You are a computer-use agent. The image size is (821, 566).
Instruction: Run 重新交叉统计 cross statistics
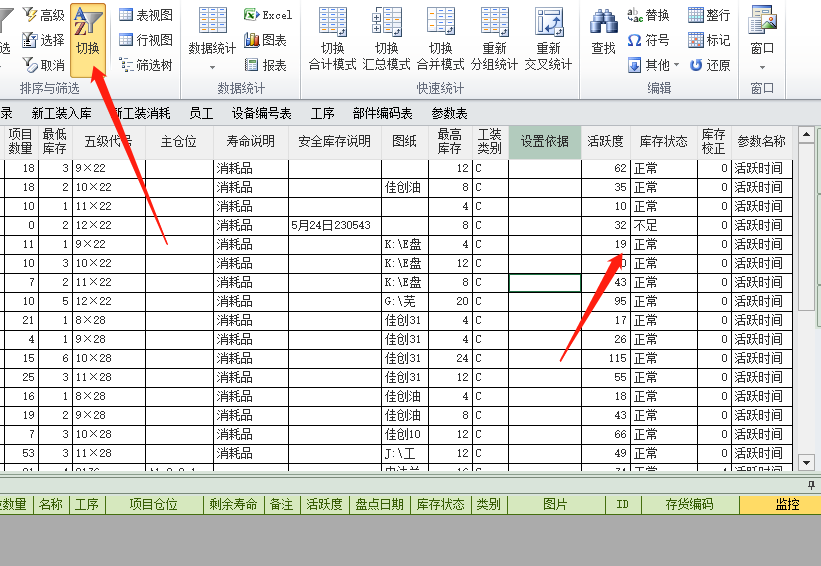tap(548, 38)
